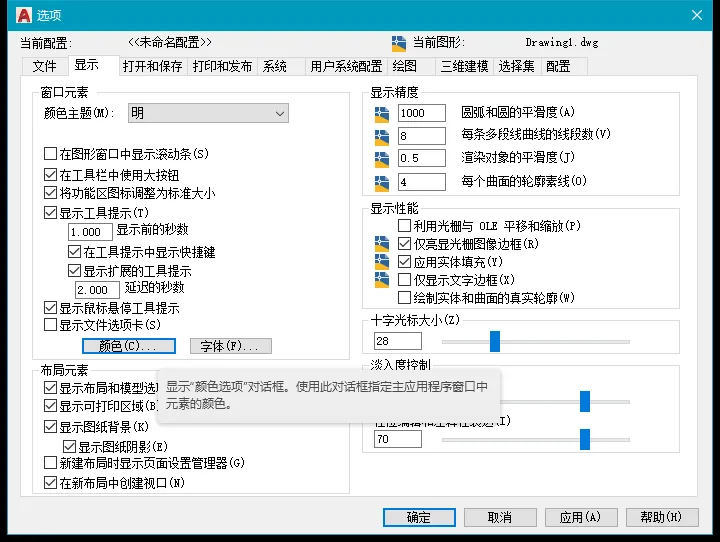Click the 渲染对象的平滑度 field showing 0.5
This screenshot has width=720, height=542.
(x=422, y=158)
